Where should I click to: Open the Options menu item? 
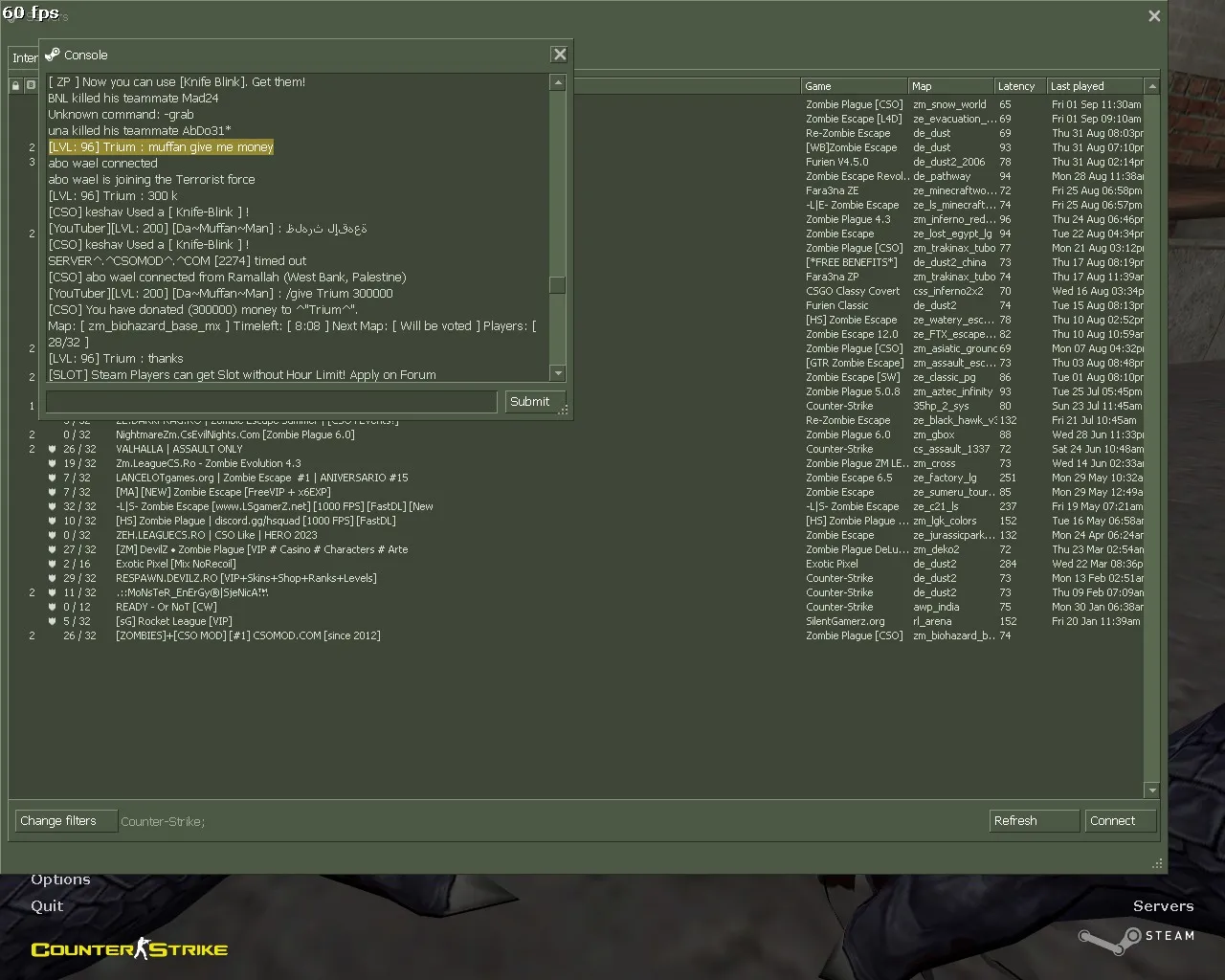[60, 880]
